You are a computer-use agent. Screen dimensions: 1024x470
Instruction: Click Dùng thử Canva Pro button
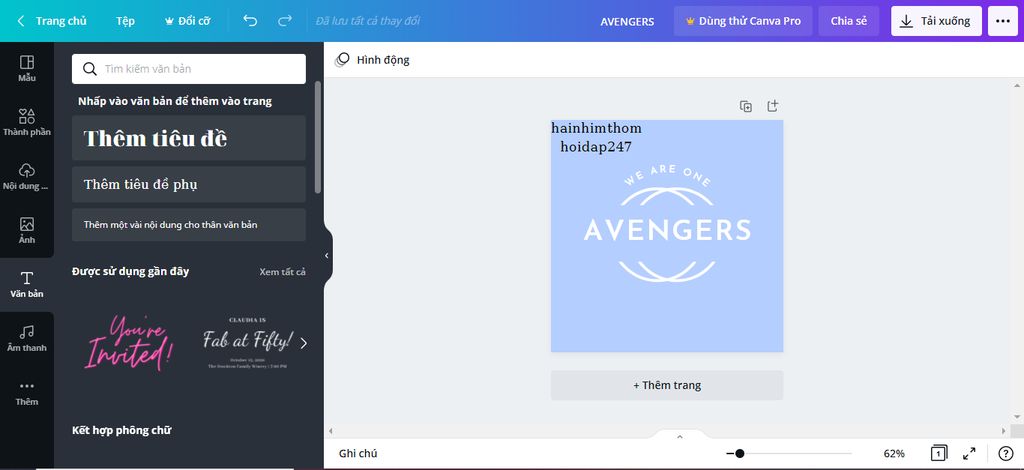pos(743,21)
